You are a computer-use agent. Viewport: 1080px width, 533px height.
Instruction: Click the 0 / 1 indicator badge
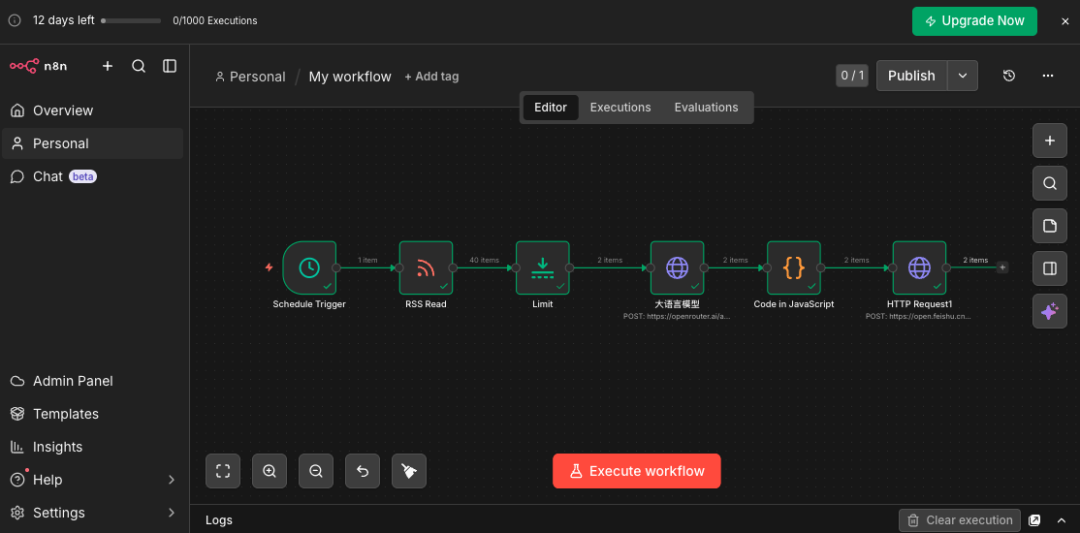[852, 76]
